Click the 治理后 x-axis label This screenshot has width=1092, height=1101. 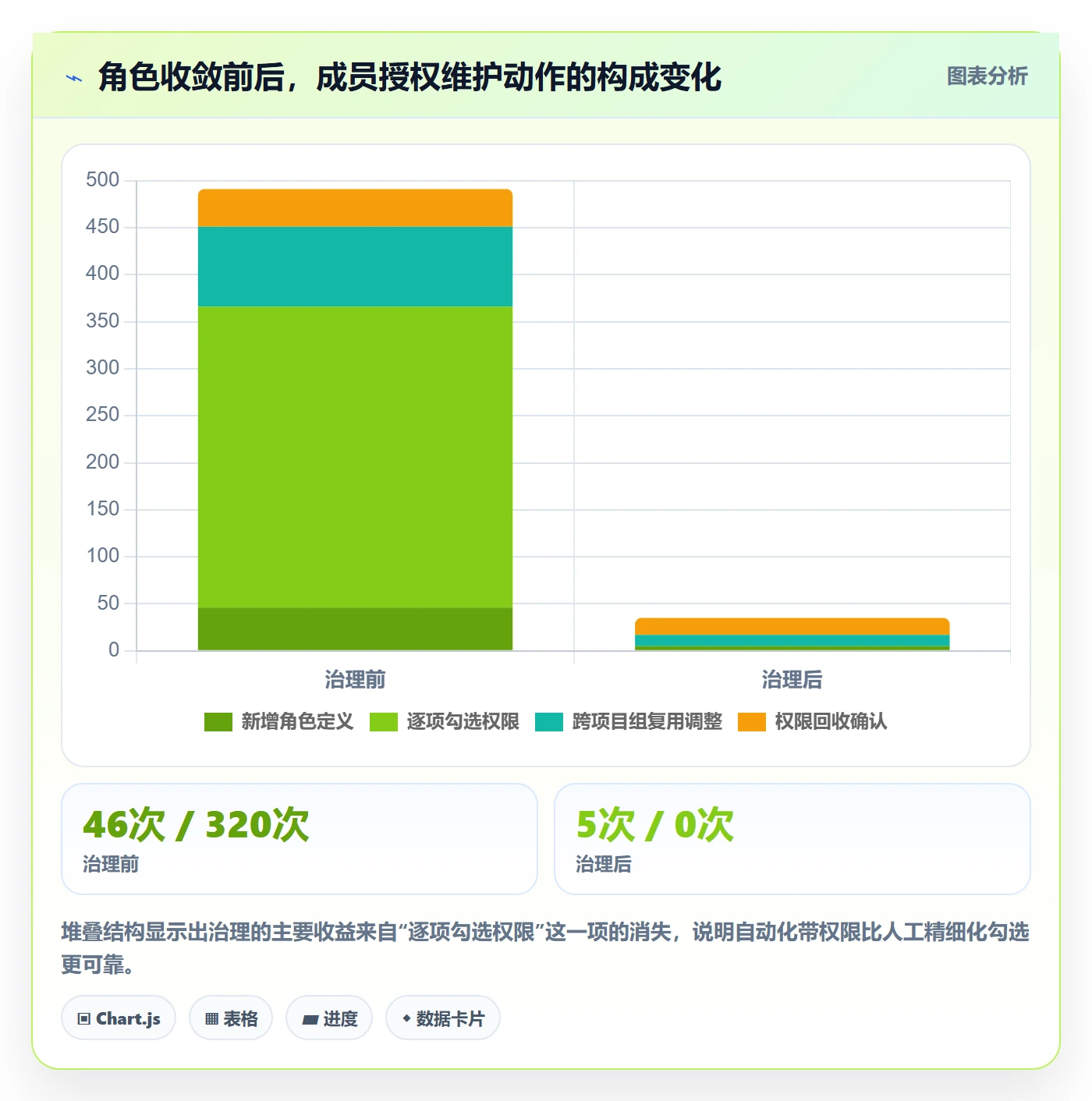click(792, 680)
